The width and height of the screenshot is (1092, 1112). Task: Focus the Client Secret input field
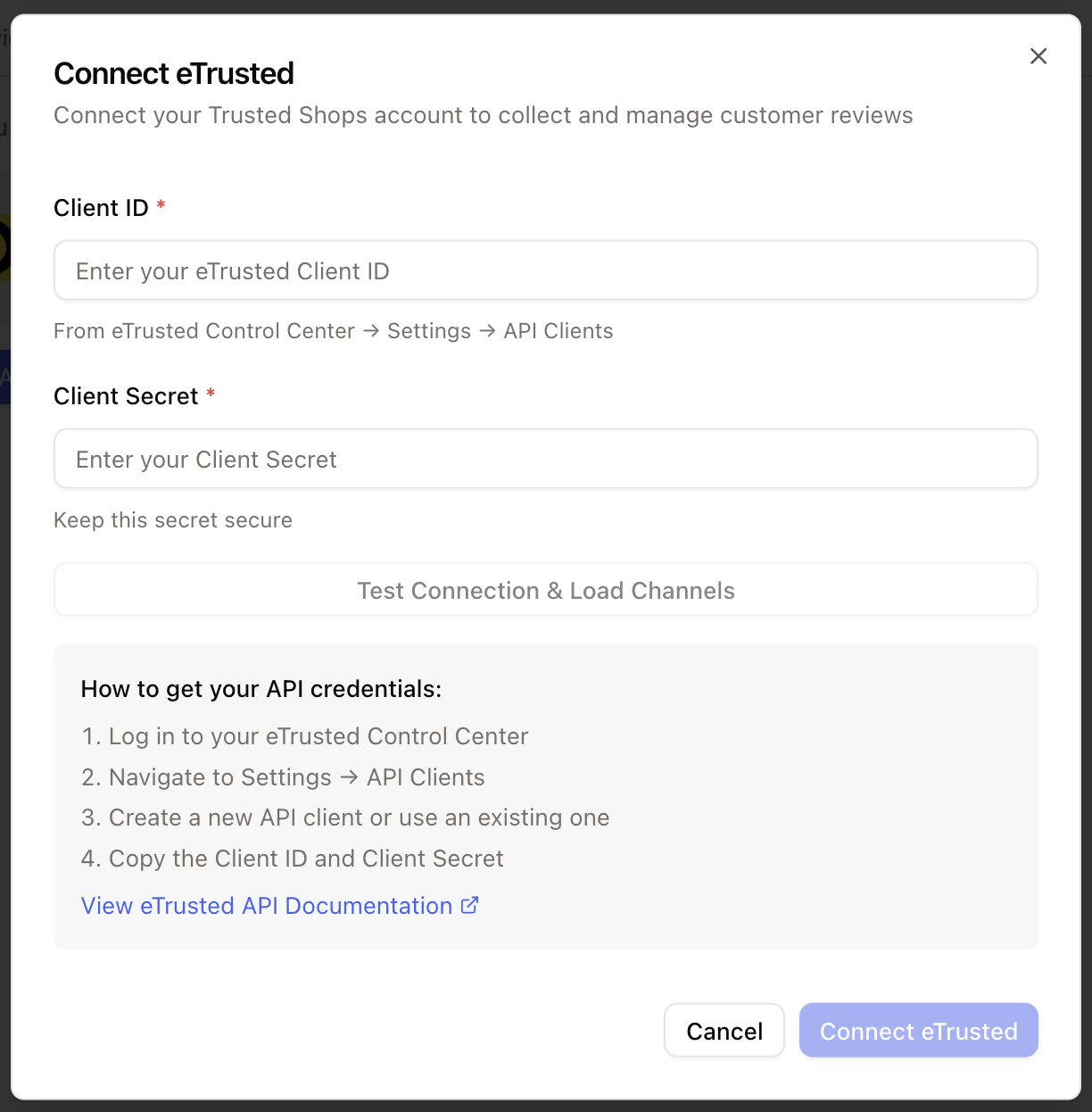(x=546, y=459)
